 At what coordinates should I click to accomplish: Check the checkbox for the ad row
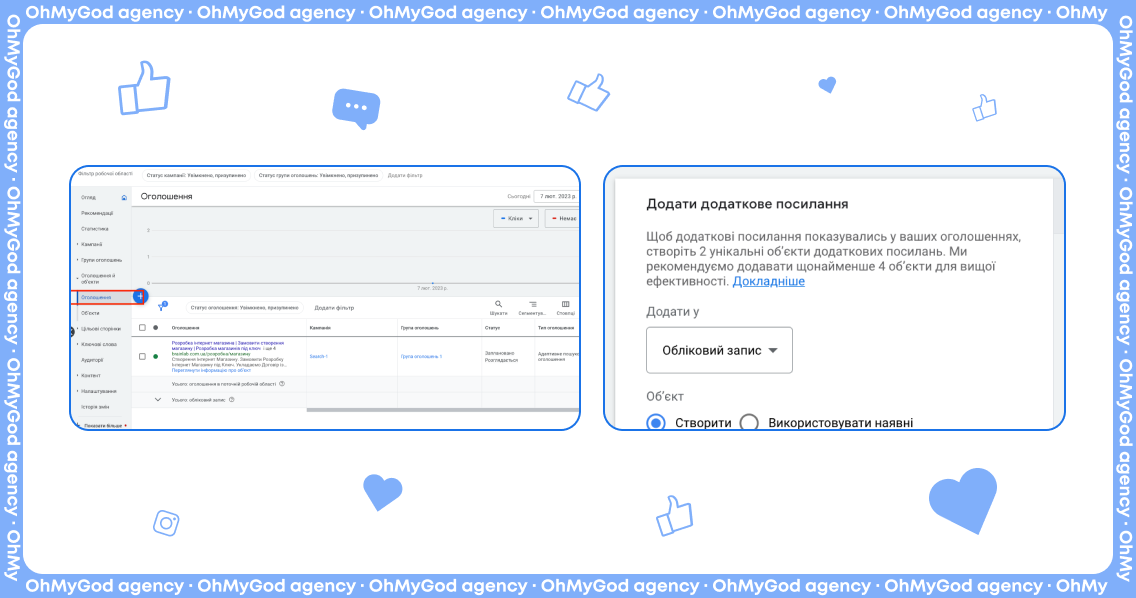[x=142, y=356]
